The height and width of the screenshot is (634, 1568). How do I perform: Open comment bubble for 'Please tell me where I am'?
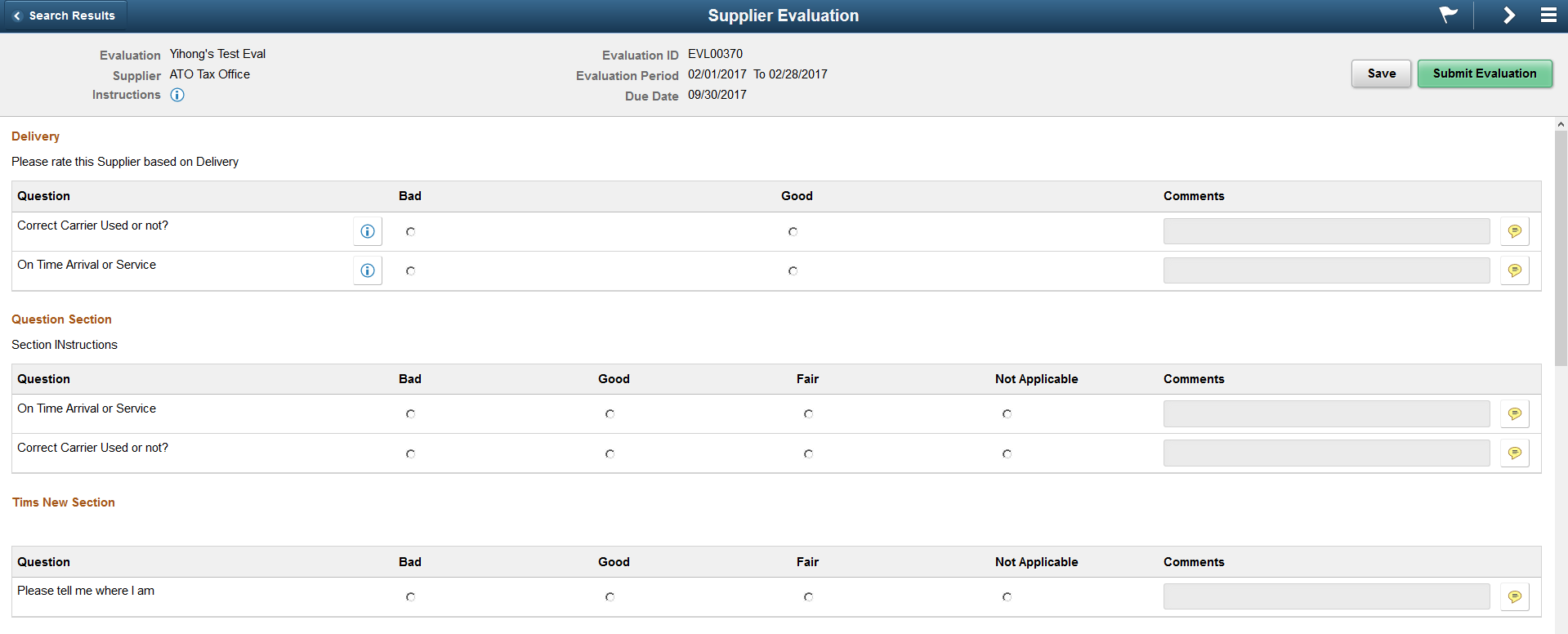tap(1514, 596)
